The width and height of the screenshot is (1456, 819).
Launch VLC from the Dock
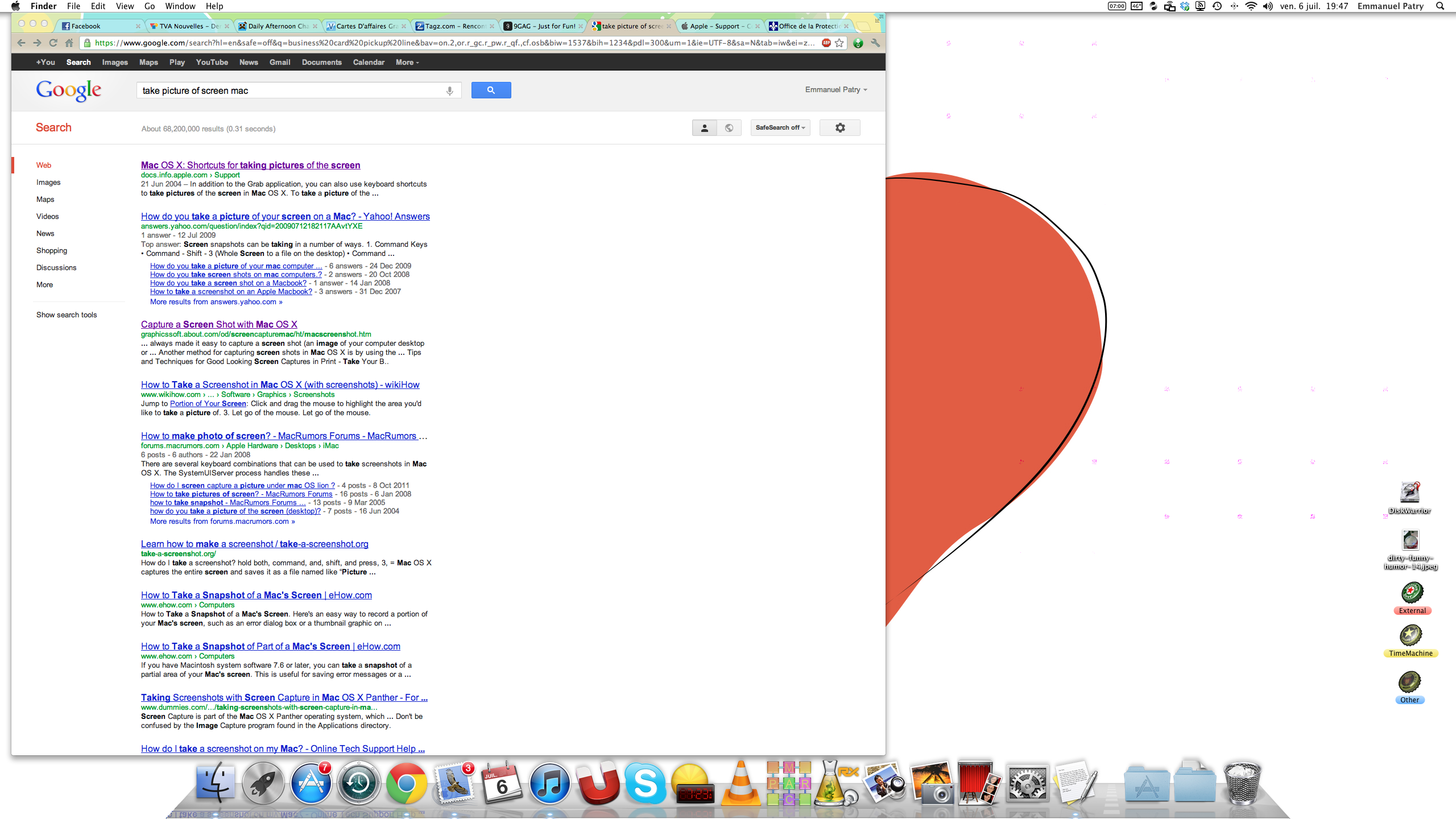point(741,784)
